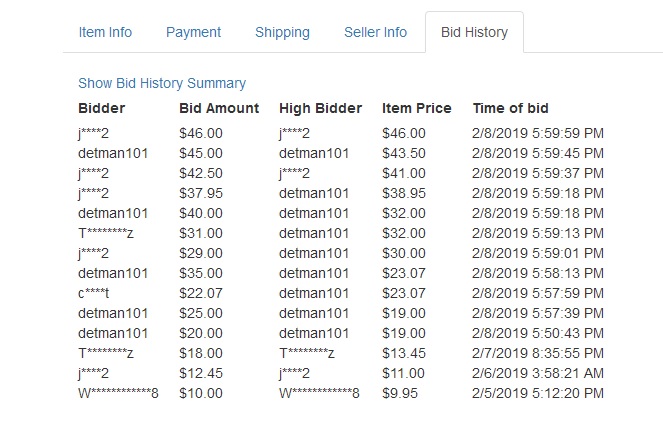Click the 2/7/2019 8:35:55 PM timestamp

coord(538,353)
